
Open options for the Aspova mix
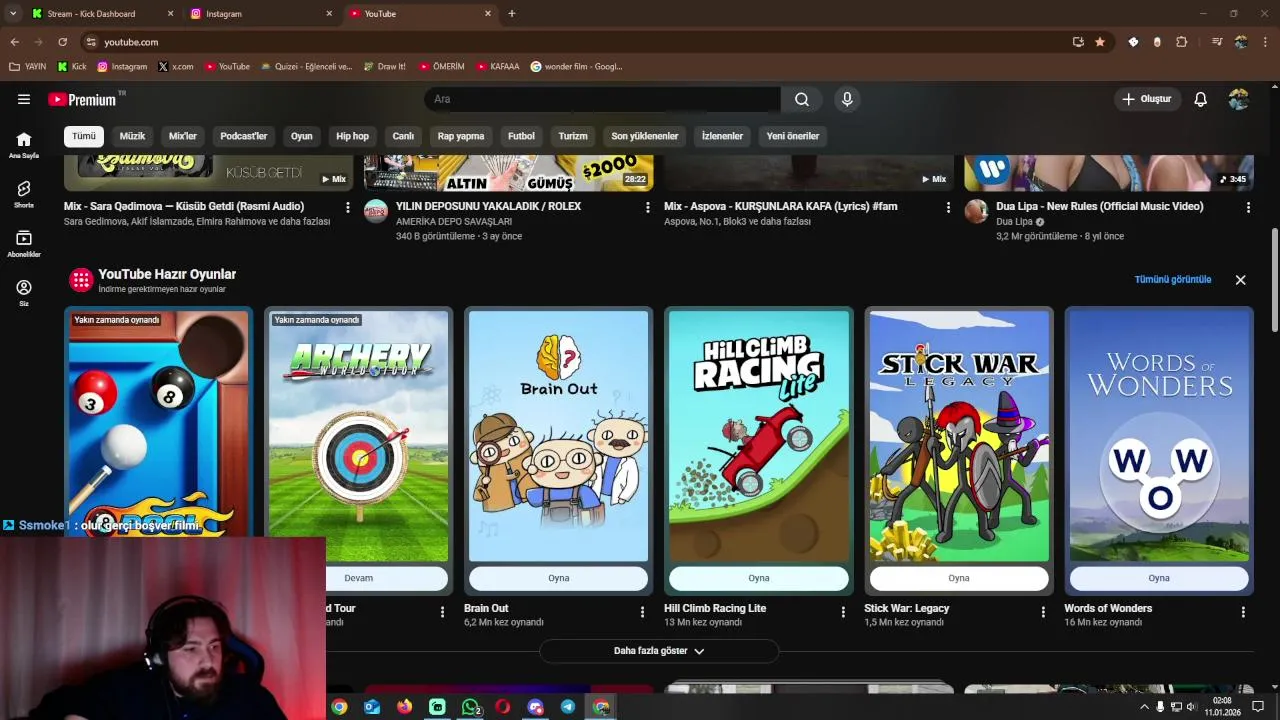point(948,207)
